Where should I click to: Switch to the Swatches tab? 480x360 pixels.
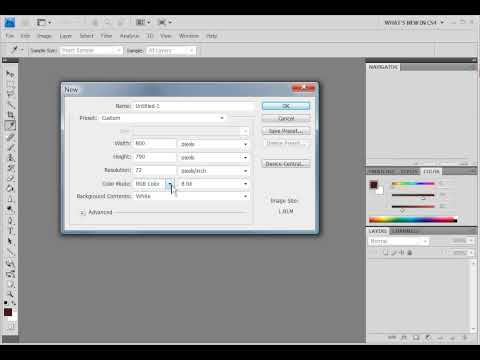click(381, 171)
